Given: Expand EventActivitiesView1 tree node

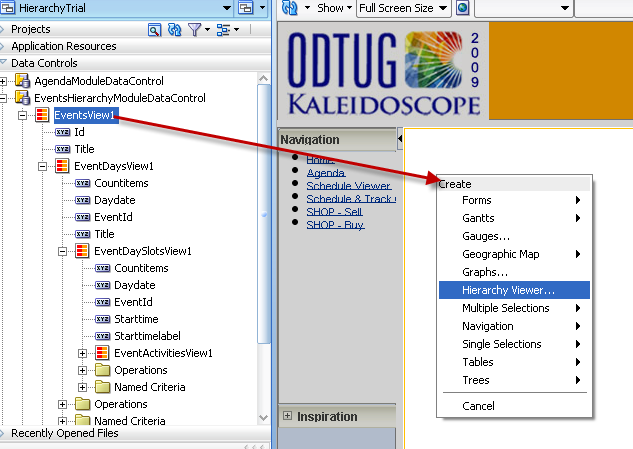Looking at the screenshot, I should (82, 353).
